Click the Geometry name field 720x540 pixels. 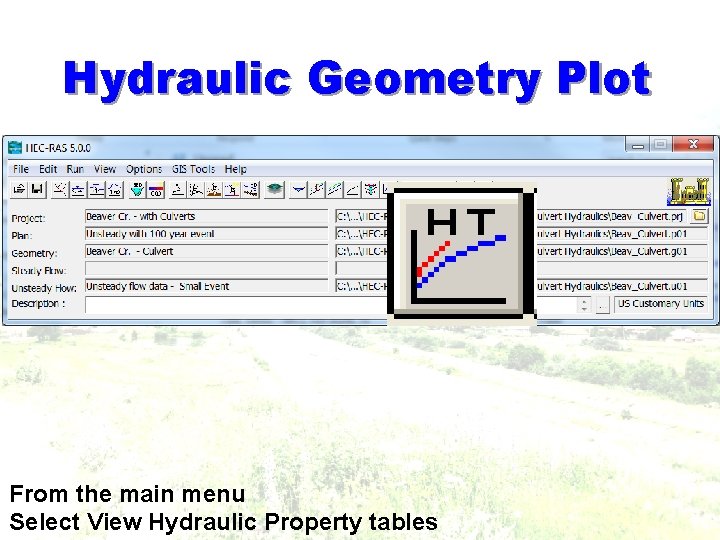coord(207,251)
